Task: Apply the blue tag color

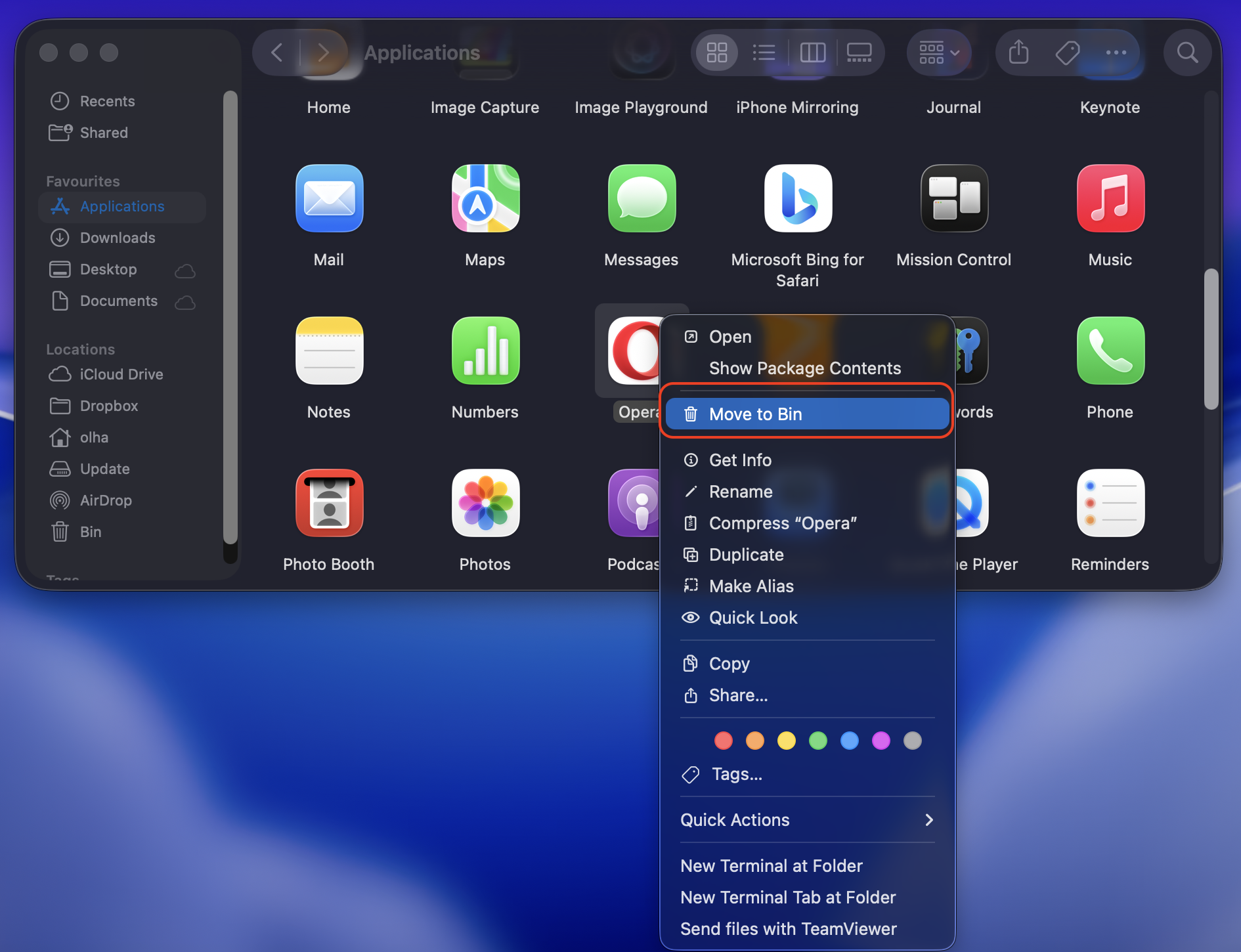Action: (x=850, y=741)
